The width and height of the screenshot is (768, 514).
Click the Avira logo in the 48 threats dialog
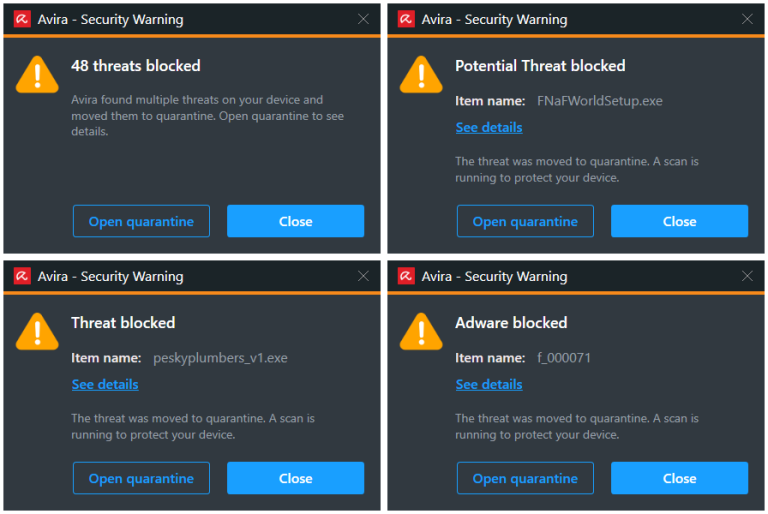[x=22, y=19]
